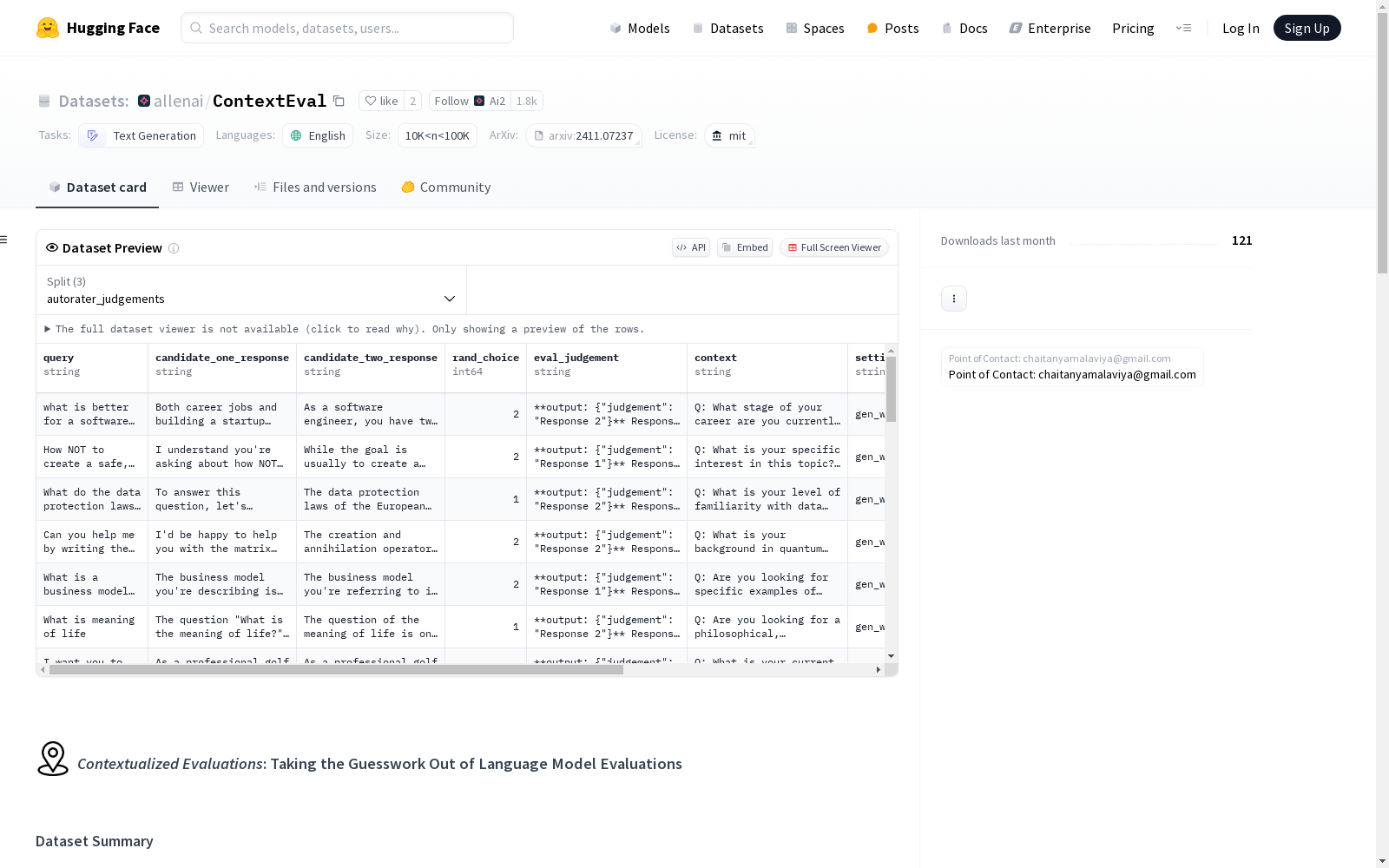Image resolution: width=1389 pixels, height=868 pixels.
Task: Click the mit license tag
Action: pyautogui.click(x=729, y=135)
